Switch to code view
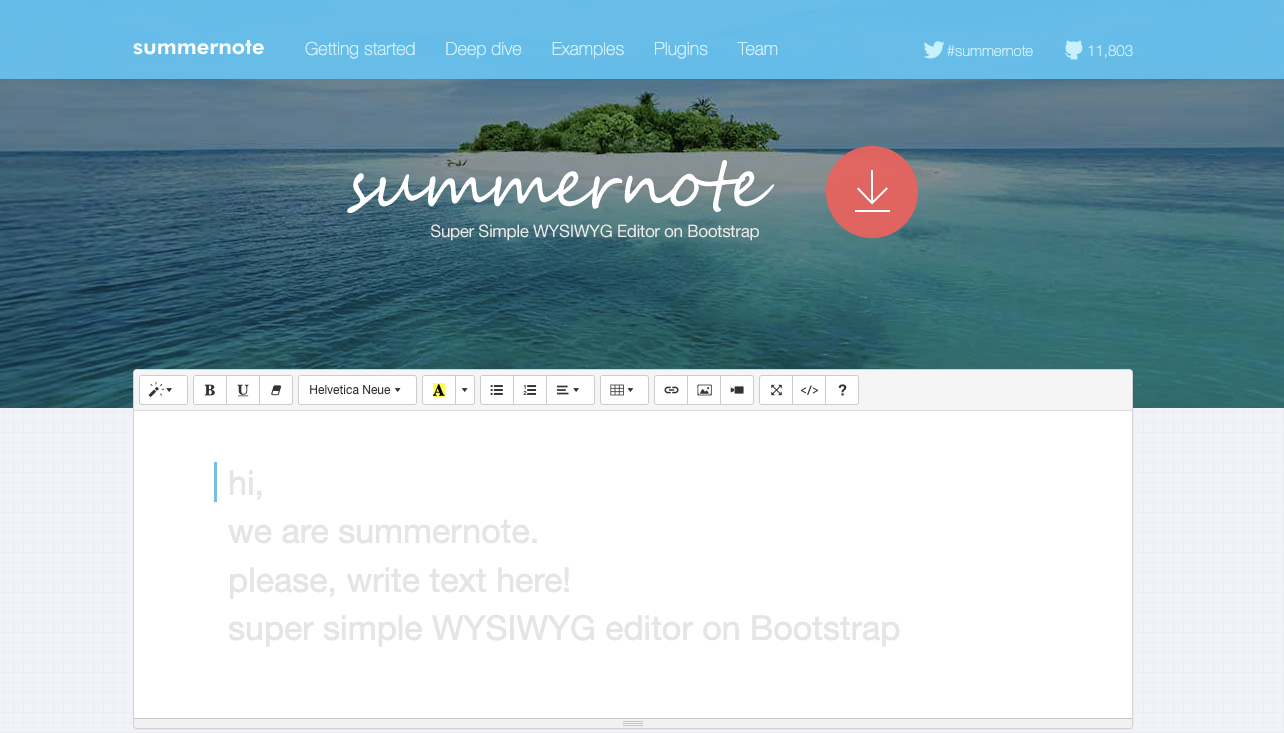Viewport: 1284px width, 733px height. click(x=809, y=390)
